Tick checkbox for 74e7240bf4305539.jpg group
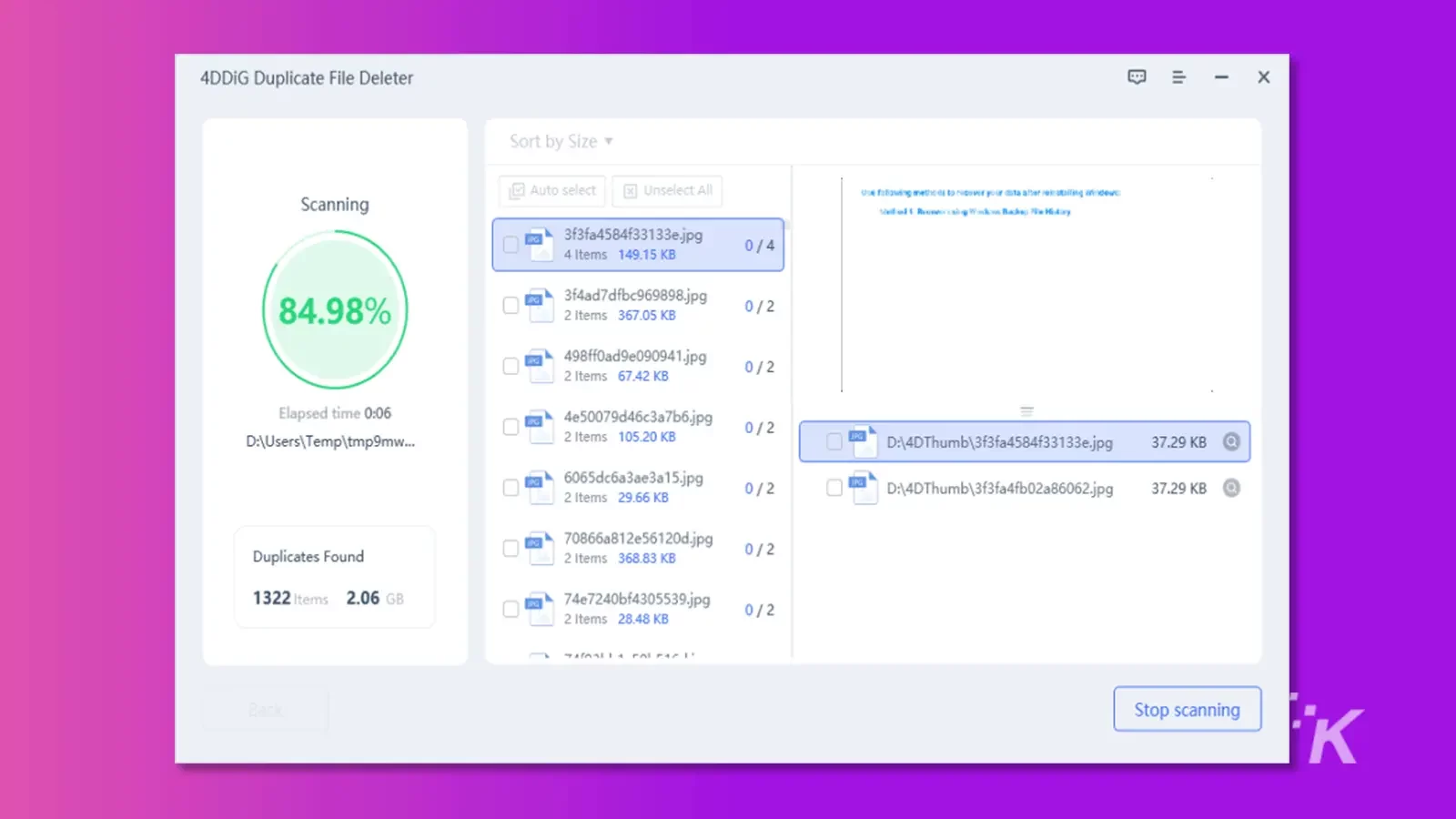 tap(511, 609)
